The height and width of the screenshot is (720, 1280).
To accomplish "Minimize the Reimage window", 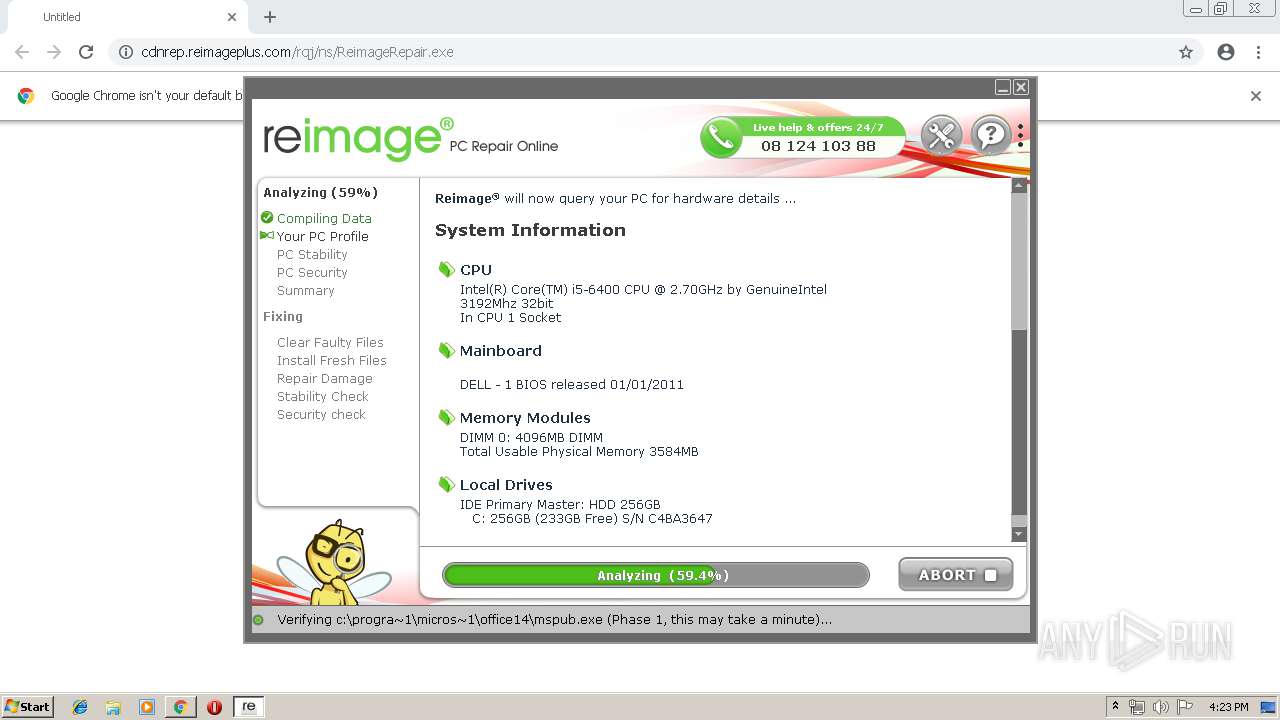I will point(1003,88).
